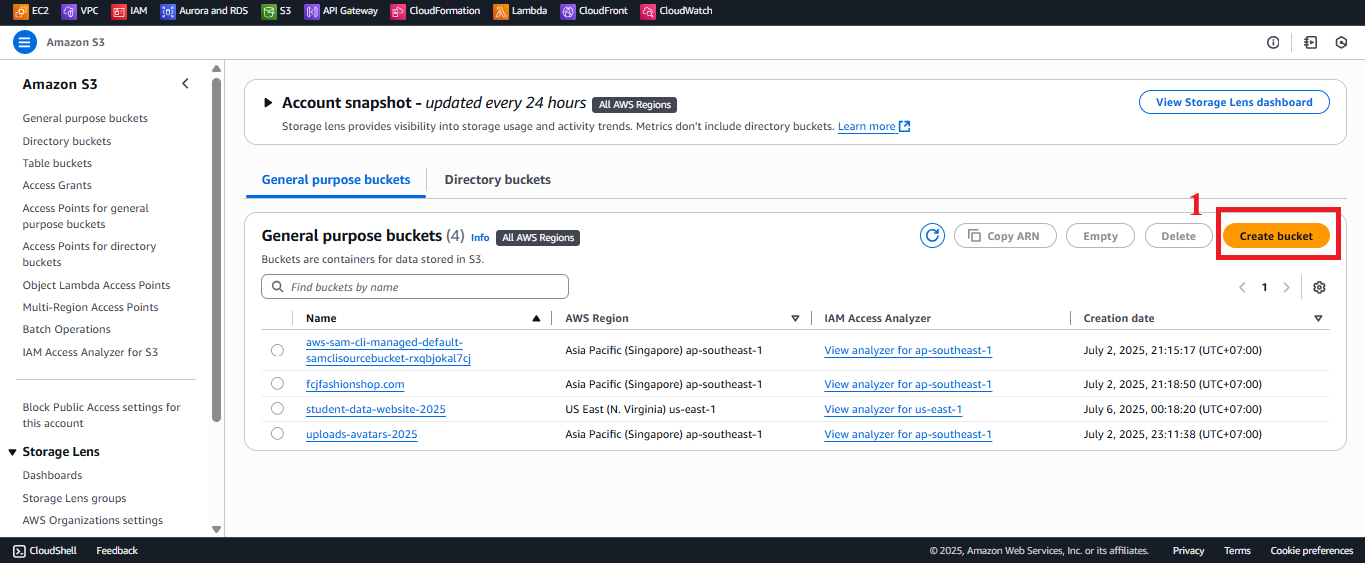The width and height of the screenshot is (1365, 563).
Task: Expand the Account snapshot section
Action: pyautogui.click(x=267, y=103)
